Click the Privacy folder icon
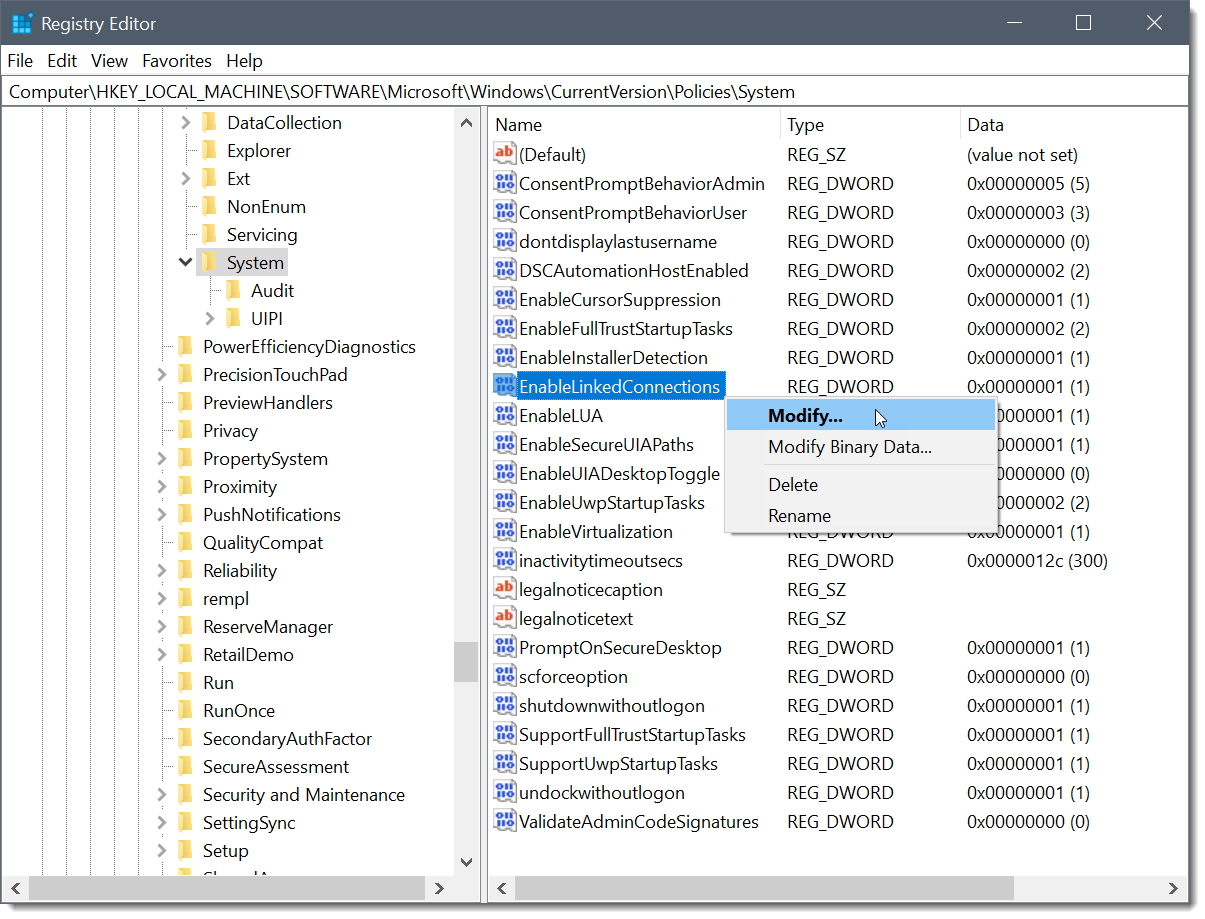The width and height of the screenshot is (1205, 919). [185, 430]
